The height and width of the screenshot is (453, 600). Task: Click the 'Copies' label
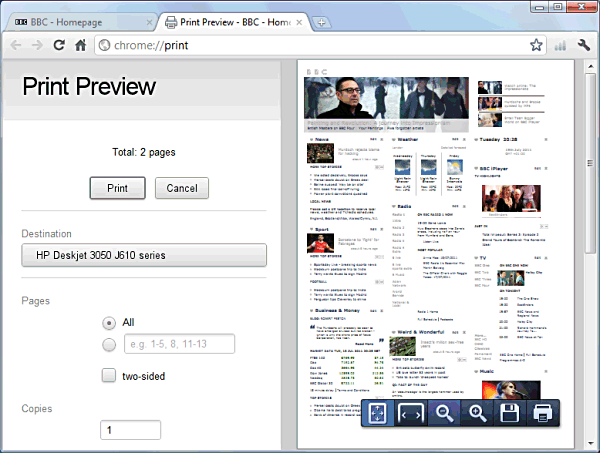37,409
